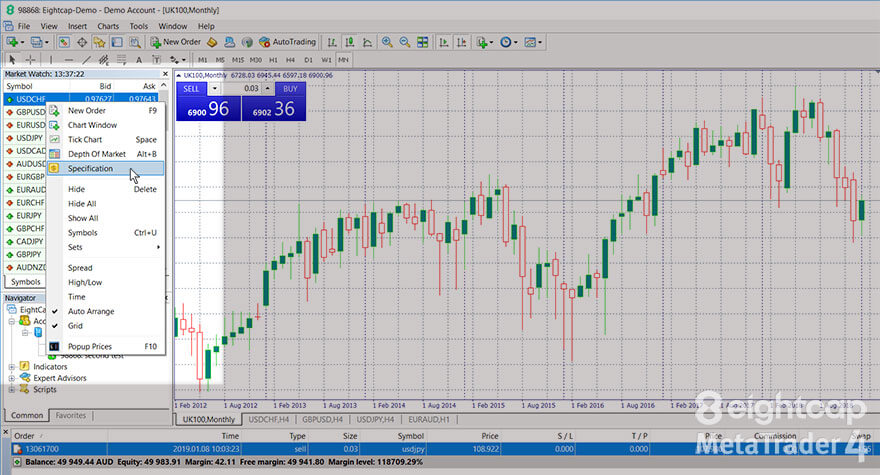Select the Fibonacci retracement tool
The width and height of the screenshot is (880, 475).
tap(121, 60)
